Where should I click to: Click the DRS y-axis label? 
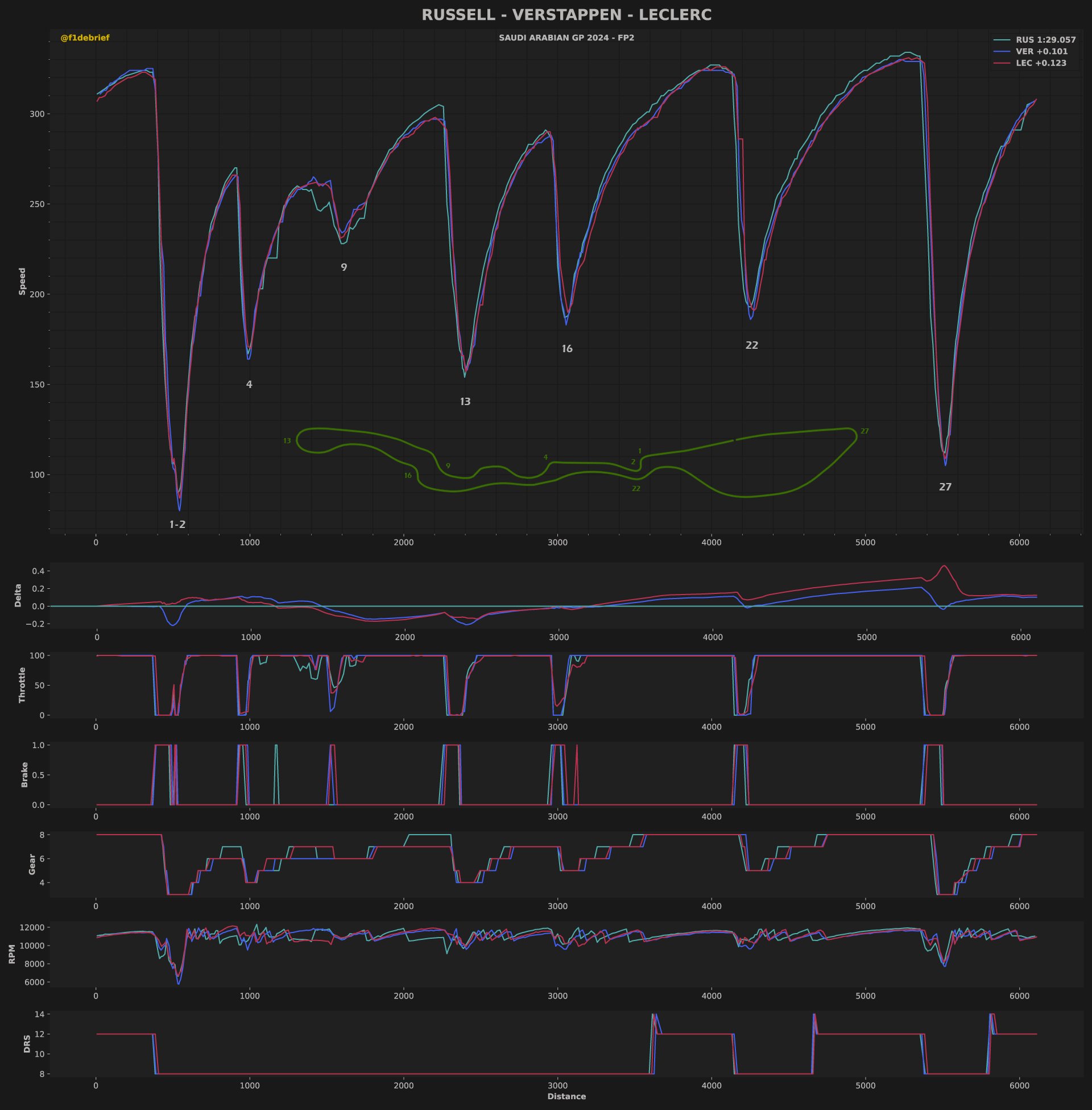click(27, 1043)
